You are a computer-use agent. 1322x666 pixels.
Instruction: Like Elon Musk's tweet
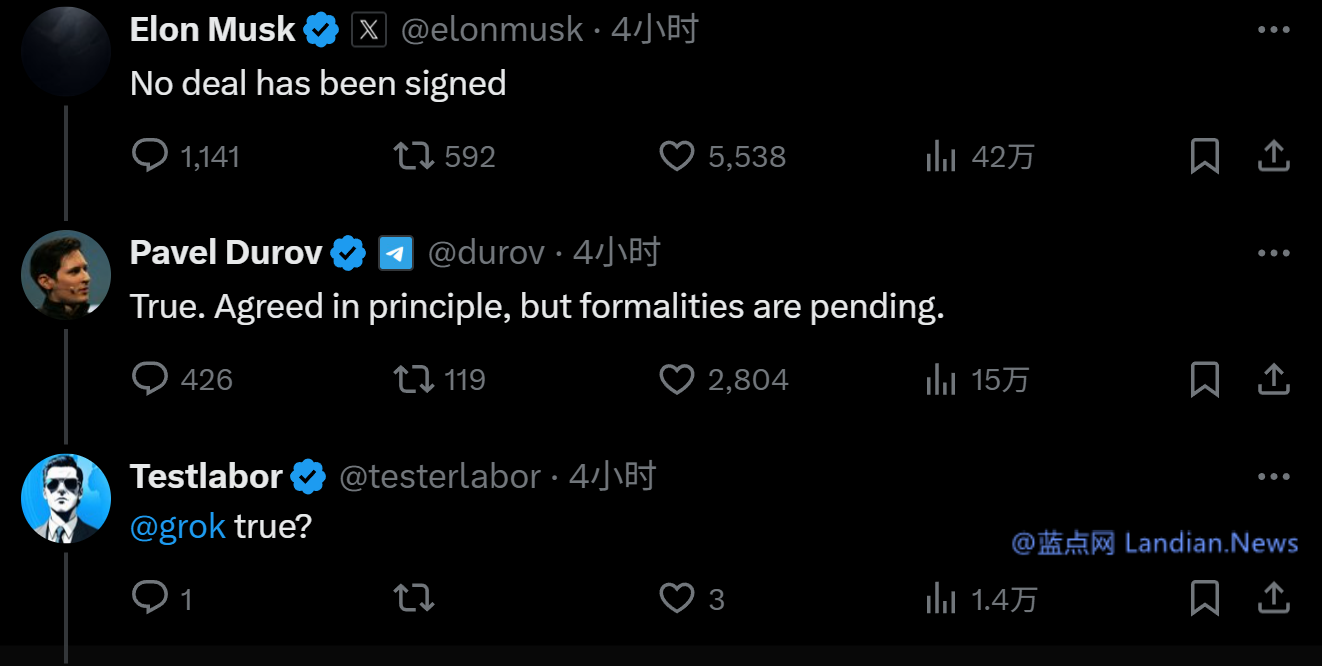[x=677, y=156]
